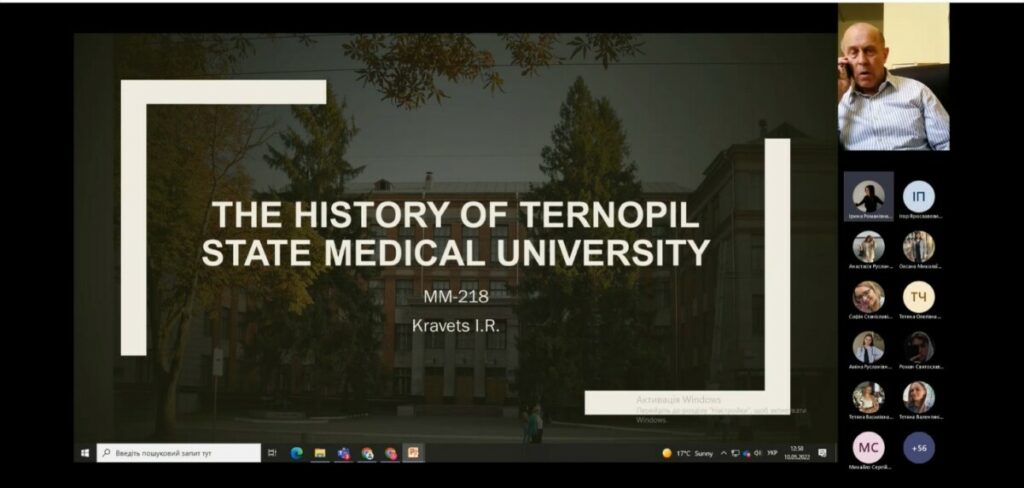Open File Explorer from the taskbar
Viewport: 1024px width, 488px height.
pos(320,453)
